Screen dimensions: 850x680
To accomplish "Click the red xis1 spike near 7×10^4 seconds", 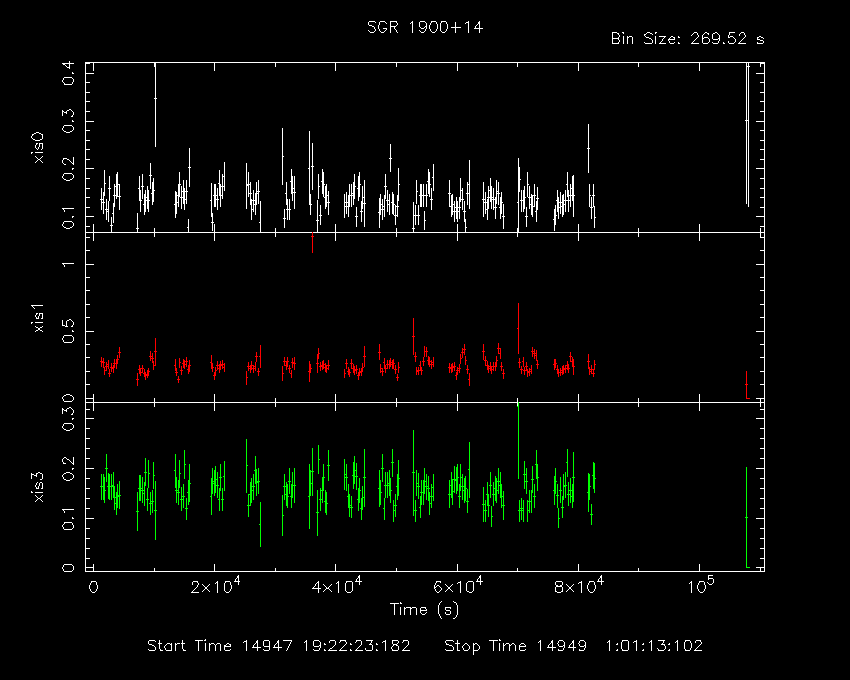I will click(x=518, y=328).
